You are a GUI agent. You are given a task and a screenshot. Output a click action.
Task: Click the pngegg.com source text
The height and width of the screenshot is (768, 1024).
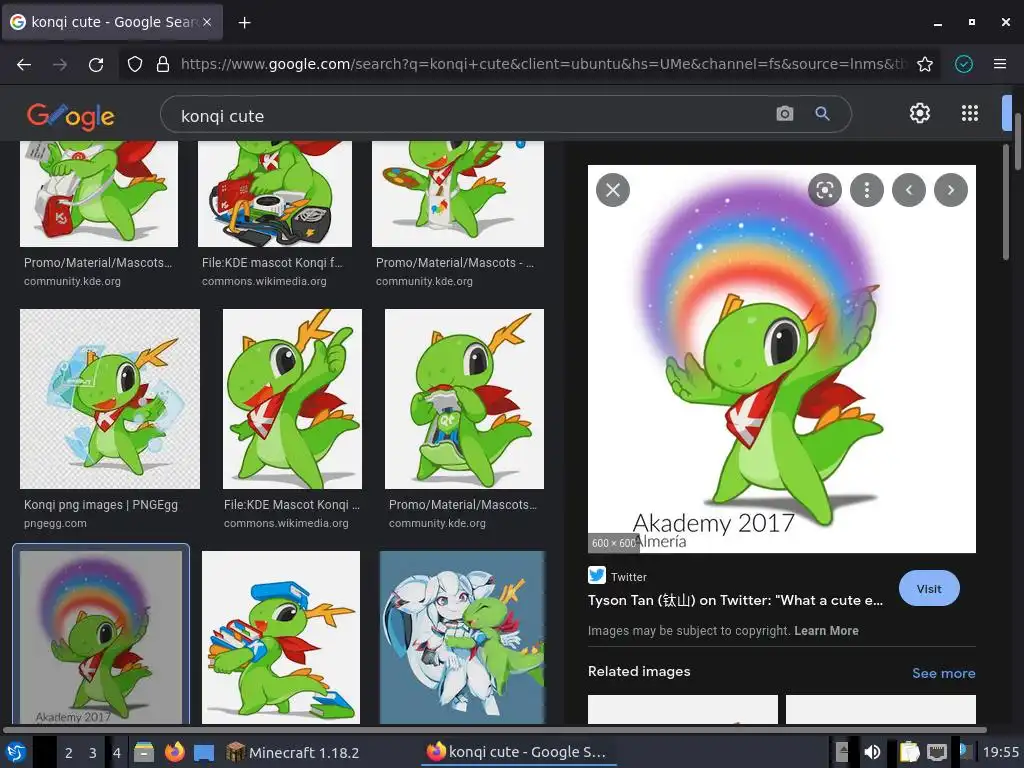click(55, 523)
